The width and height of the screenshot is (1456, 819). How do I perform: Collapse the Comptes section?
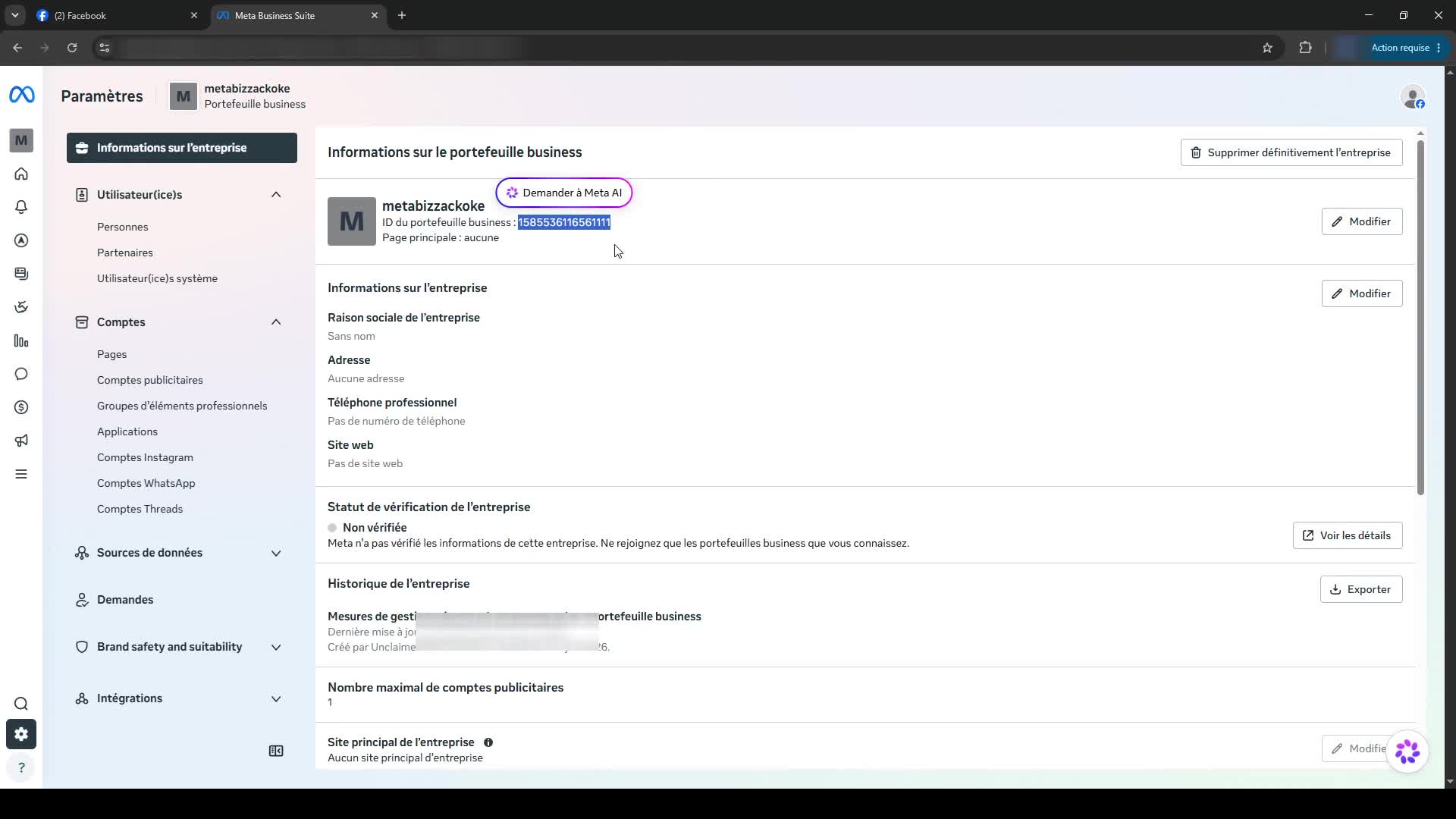click(276, 322)
